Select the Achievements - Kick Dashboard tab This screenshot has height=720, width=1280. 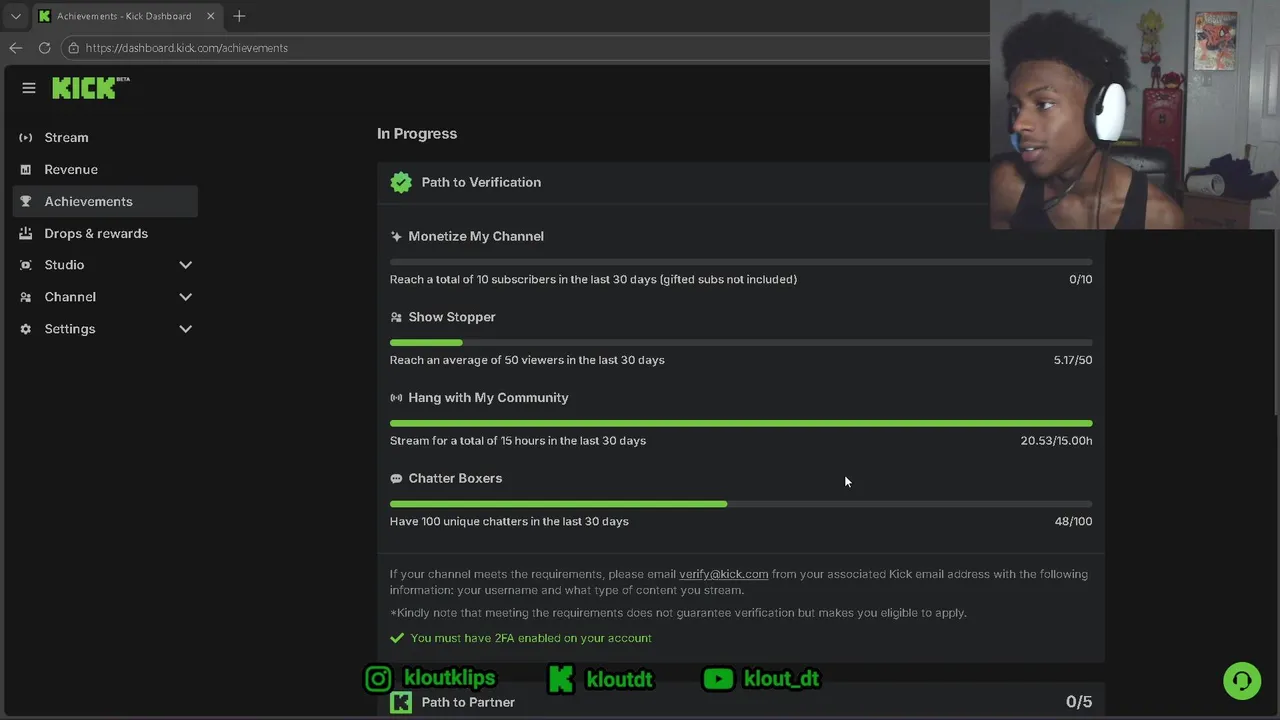click(127, 16)
